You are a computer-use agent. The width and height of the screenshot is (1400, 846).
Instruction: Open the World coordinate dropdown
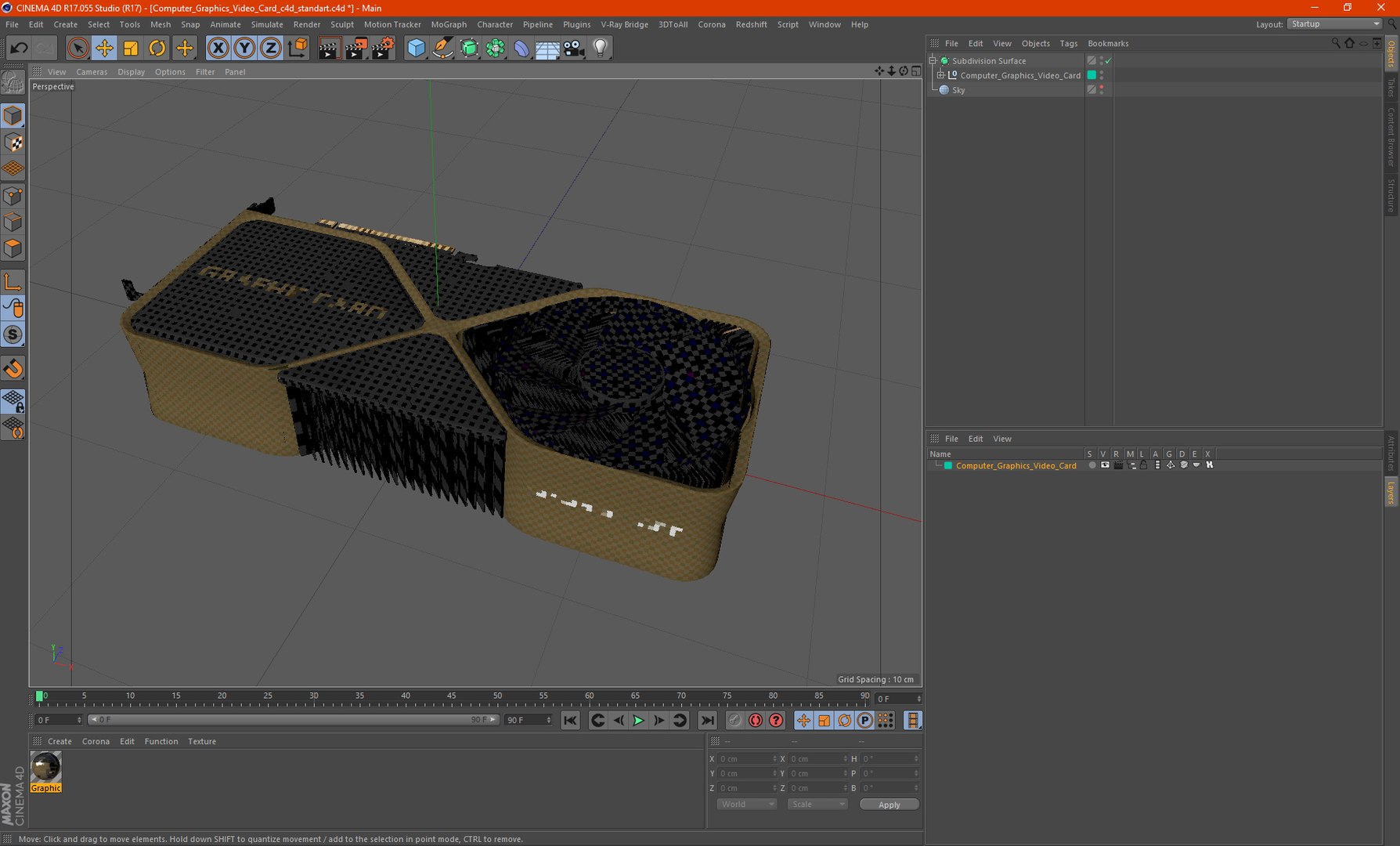(x=745, y=804)
